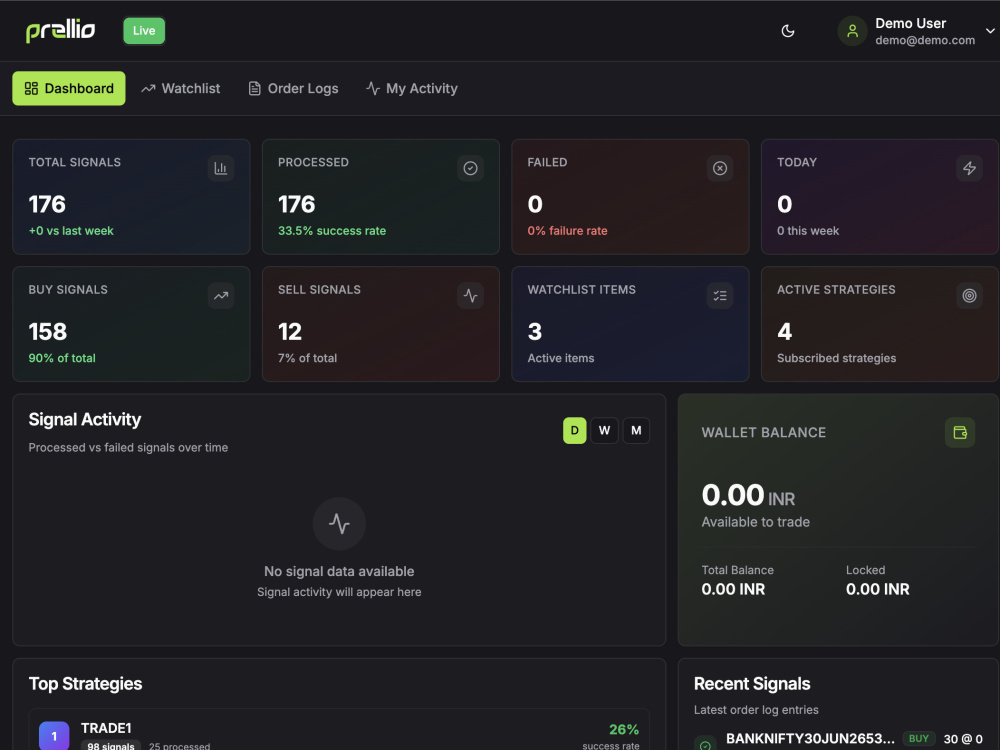Click the 33.5% success rate text
Screen dimensions: 1000x750
click(332, 231)
